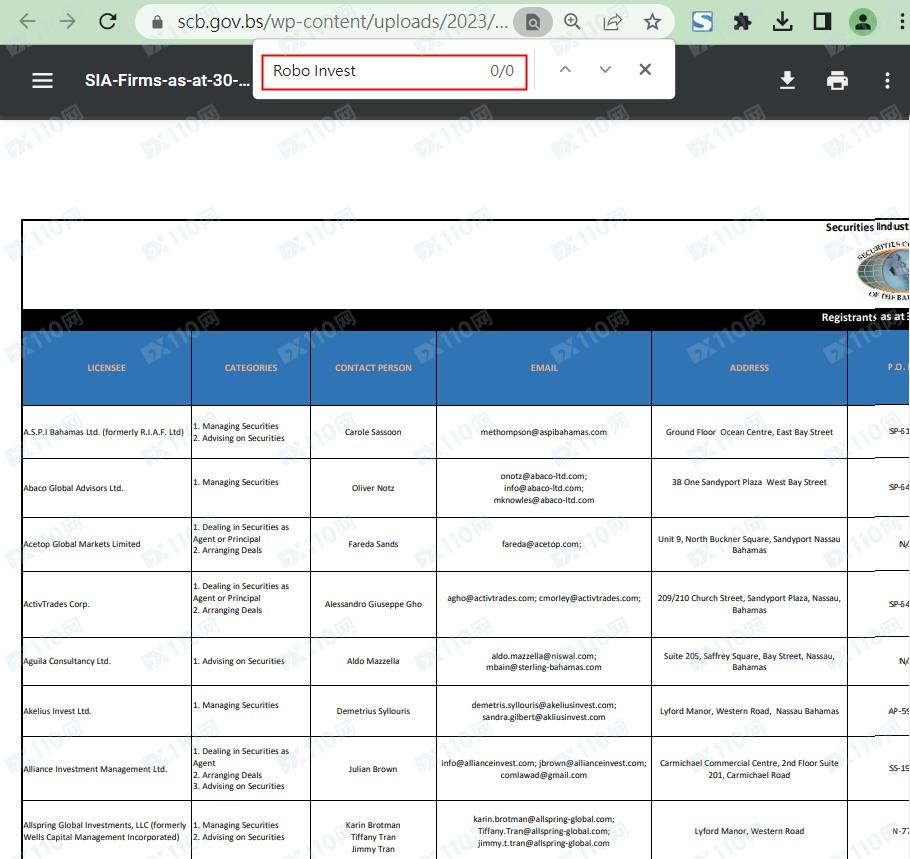The width and height of the screenshot is (910, 859).
Task: Click the zoom magnifier icon in address bar
Action: [572, 21]
